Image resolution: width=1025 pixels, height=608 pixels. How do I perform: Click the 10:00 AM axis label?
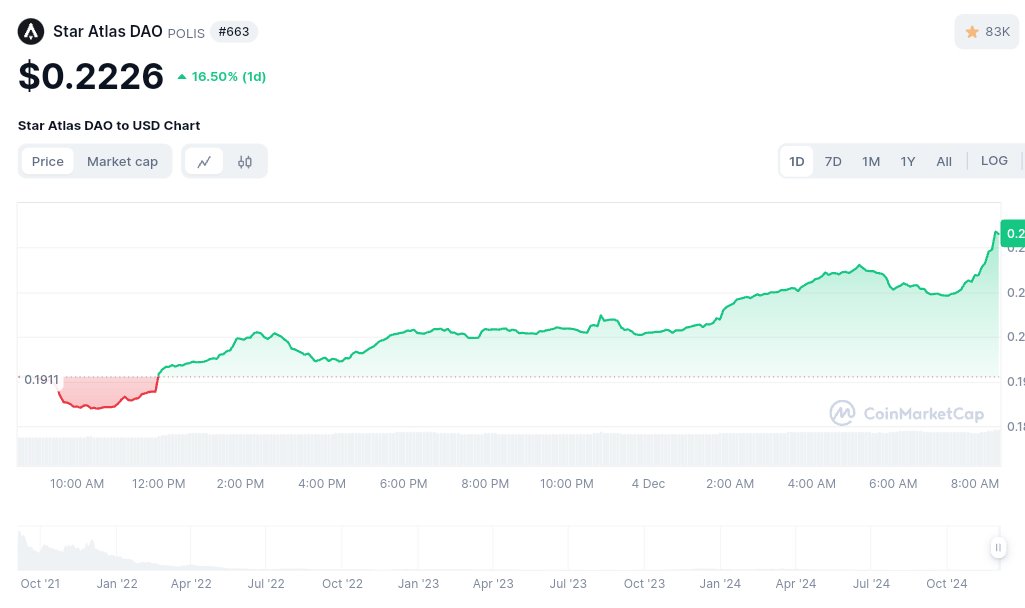tap(77, 484)
